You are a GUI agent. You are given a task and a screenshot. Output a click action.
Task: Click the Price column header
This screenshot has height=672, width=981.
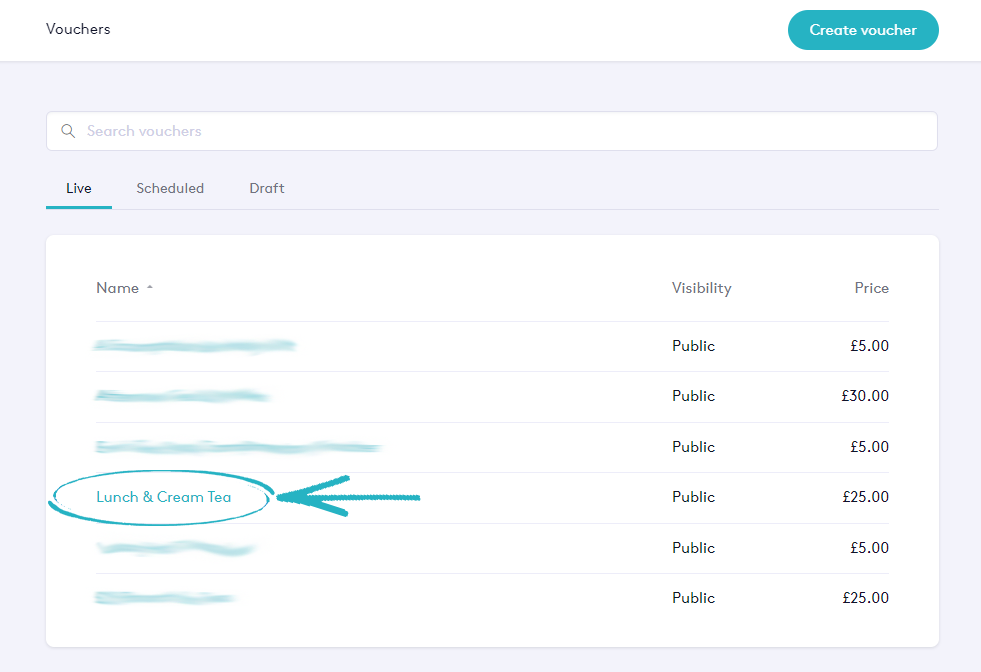[871, 288]
